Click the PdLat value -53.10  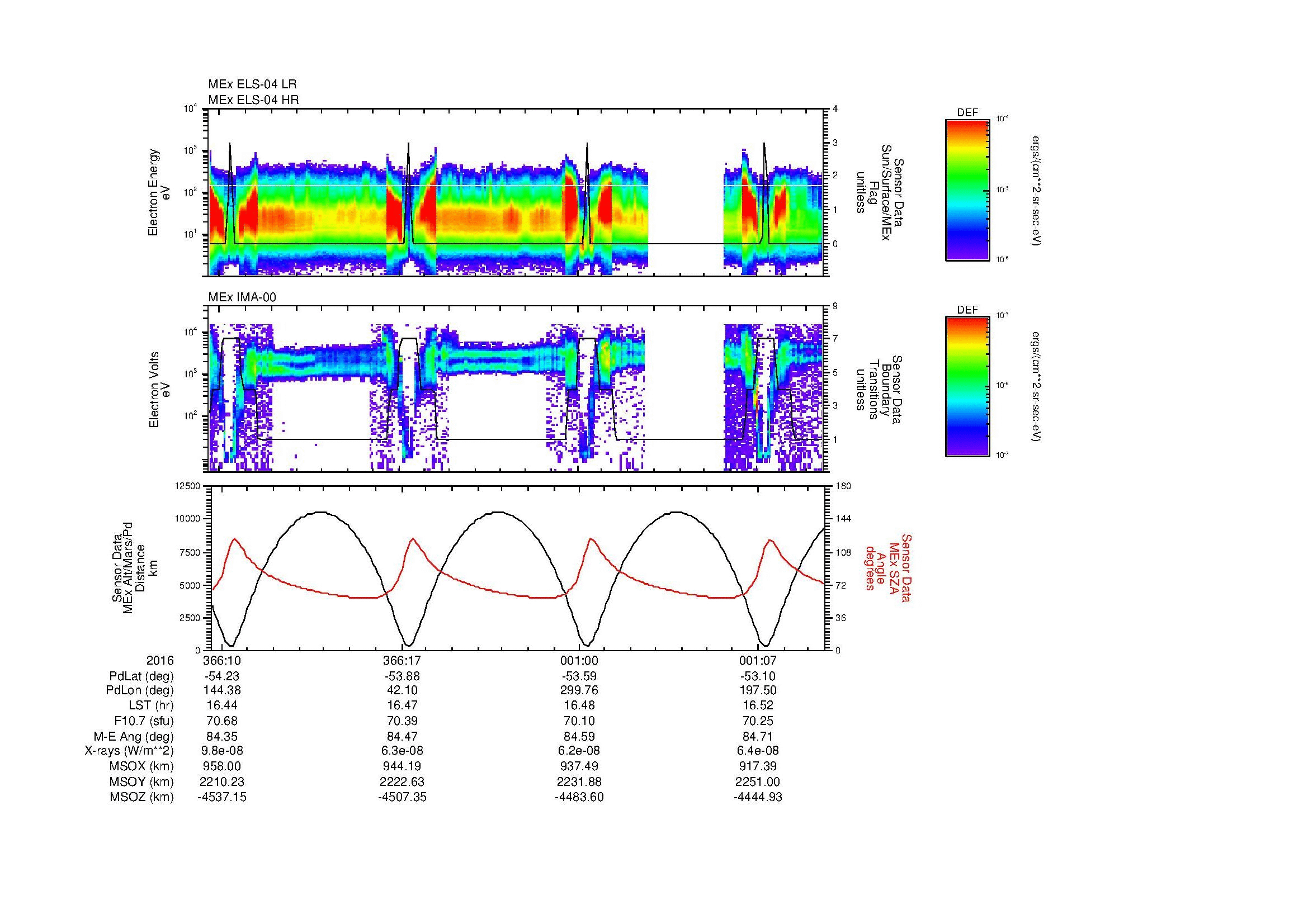click(x=758, y=676)
